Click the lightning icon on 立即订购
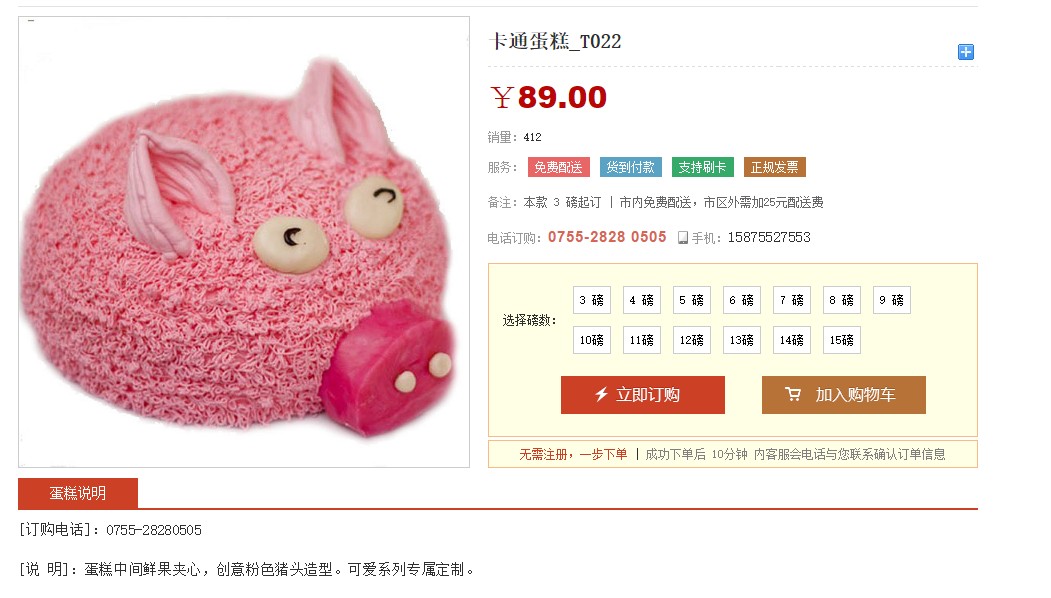1051x598 pixels. [601, 395]
